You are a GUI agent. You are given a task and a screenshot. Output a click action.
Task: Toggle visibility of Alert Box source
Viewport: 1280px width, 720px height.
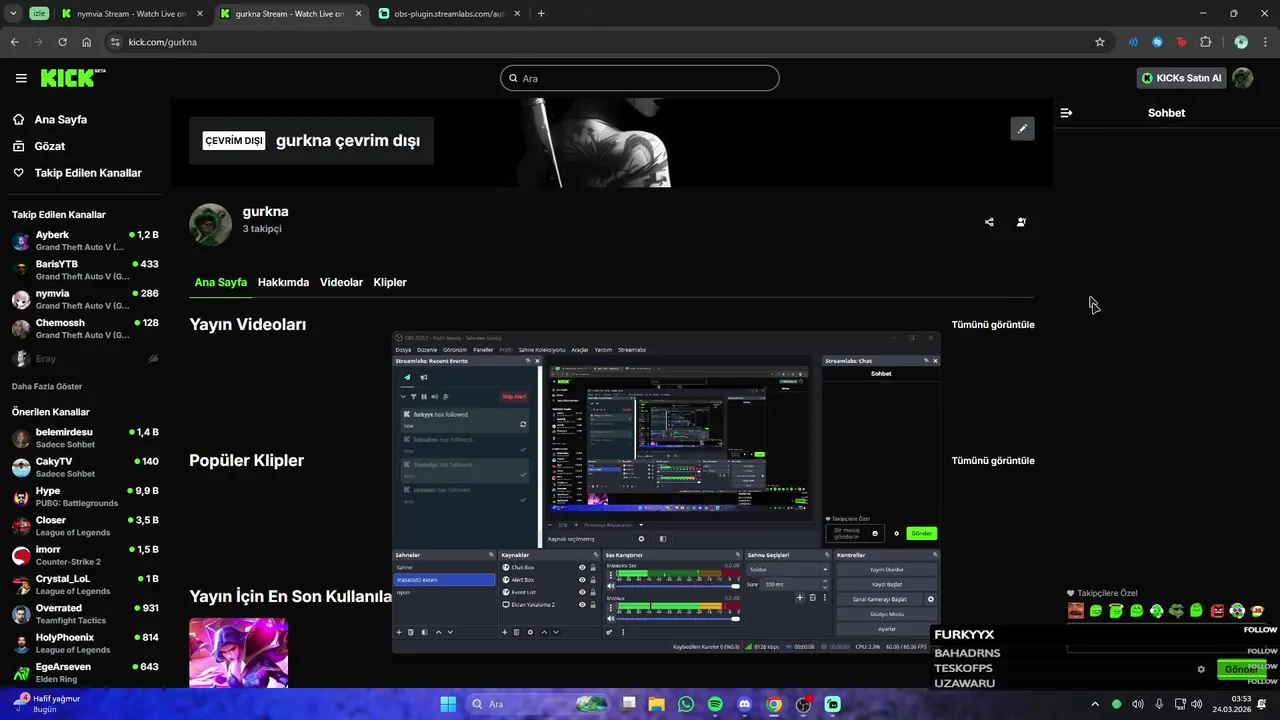coord(582,580)
